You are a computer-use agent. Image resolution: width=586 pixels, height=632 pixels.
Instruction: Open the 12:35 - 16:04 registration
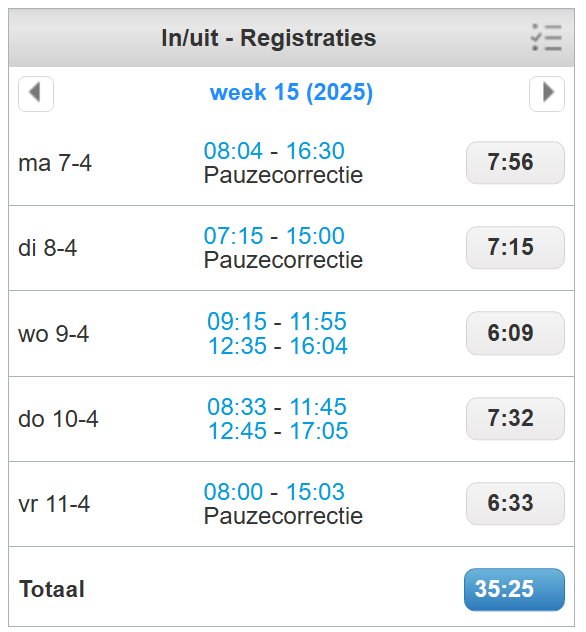(278, 346)
